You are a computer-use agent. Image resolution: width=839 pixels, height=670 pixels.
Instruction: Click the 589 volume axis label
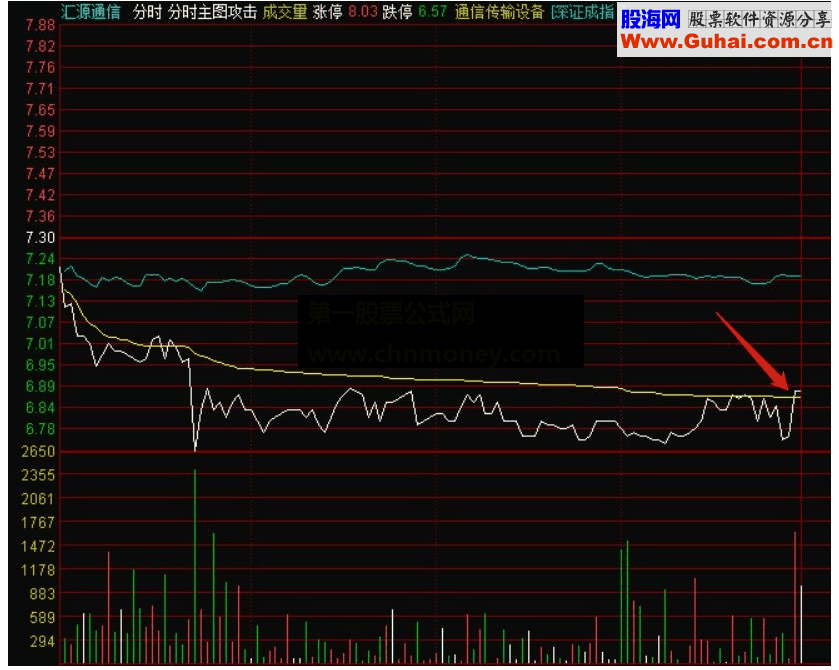click(42, 618)
